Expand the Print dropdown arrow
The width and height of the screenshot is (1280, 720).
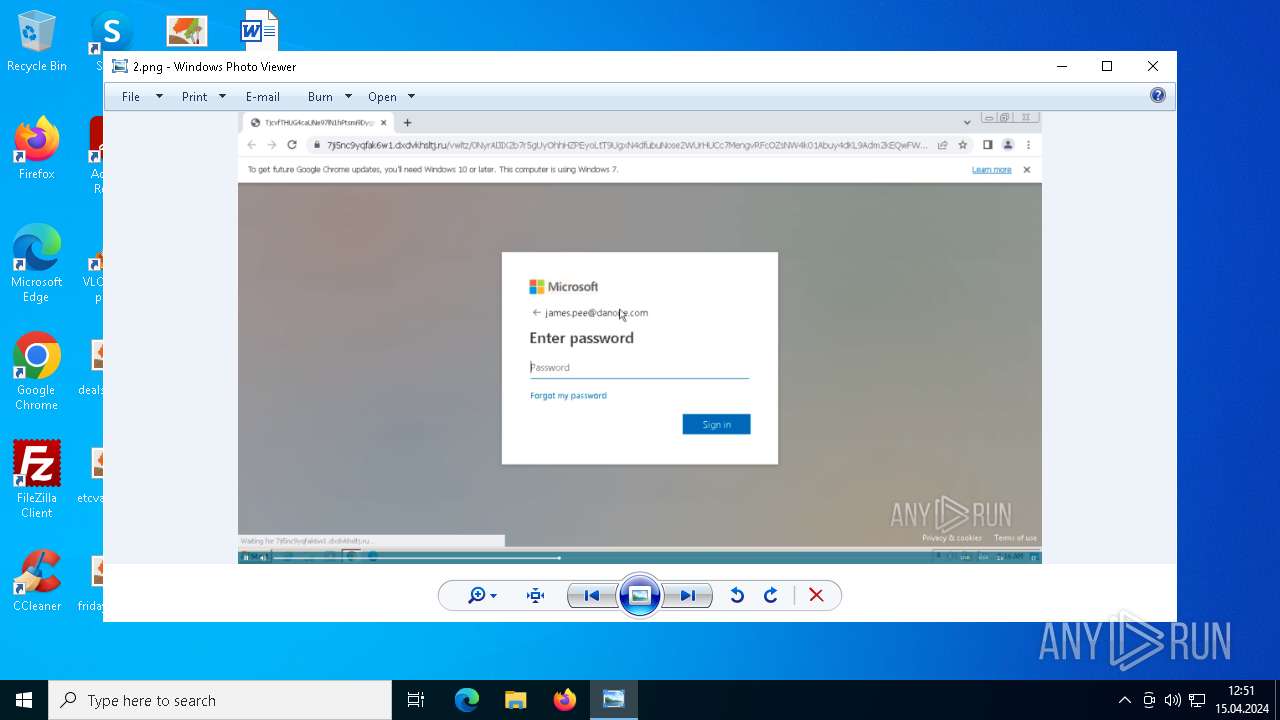(x=222, y=97)
